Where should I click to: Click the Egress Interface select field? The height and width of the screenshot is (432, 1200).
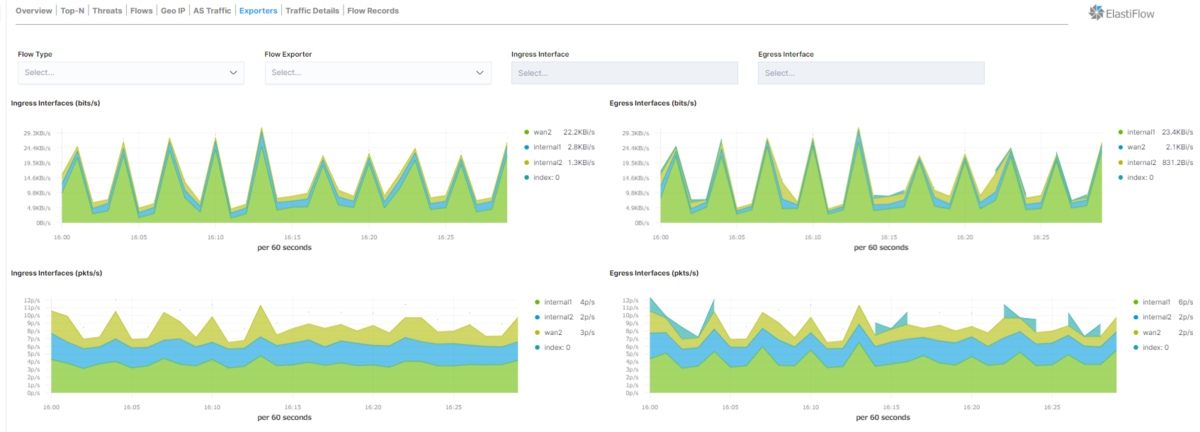click(871, 72)
